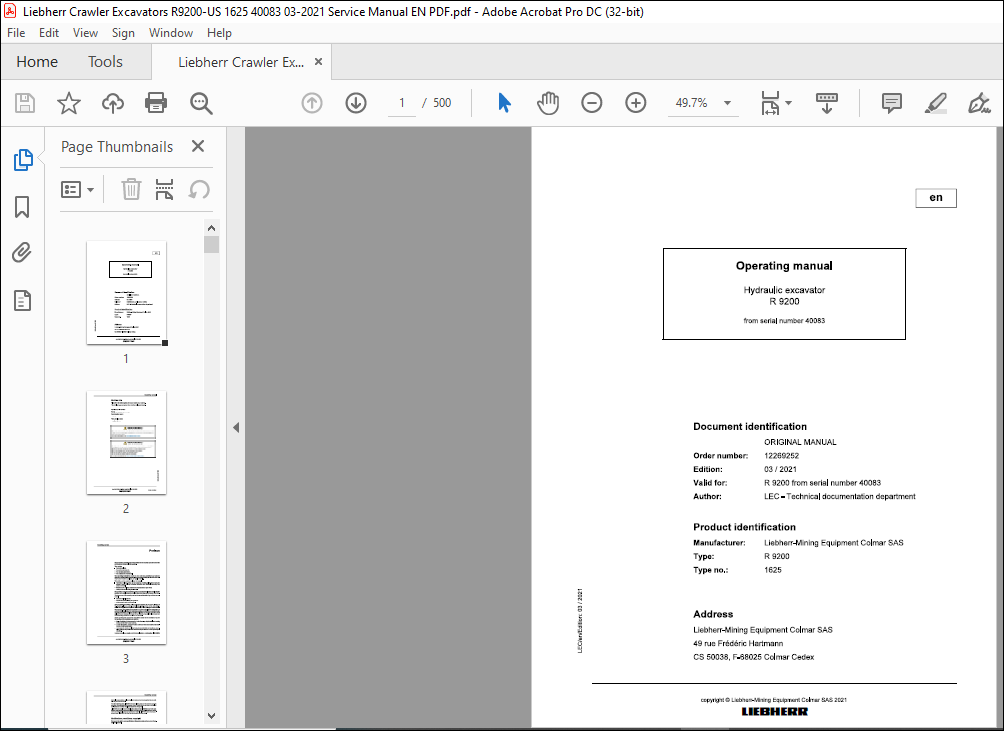
Task: Select the Liebherr Crawler Ex... document tab
Action: coord(241,62)
